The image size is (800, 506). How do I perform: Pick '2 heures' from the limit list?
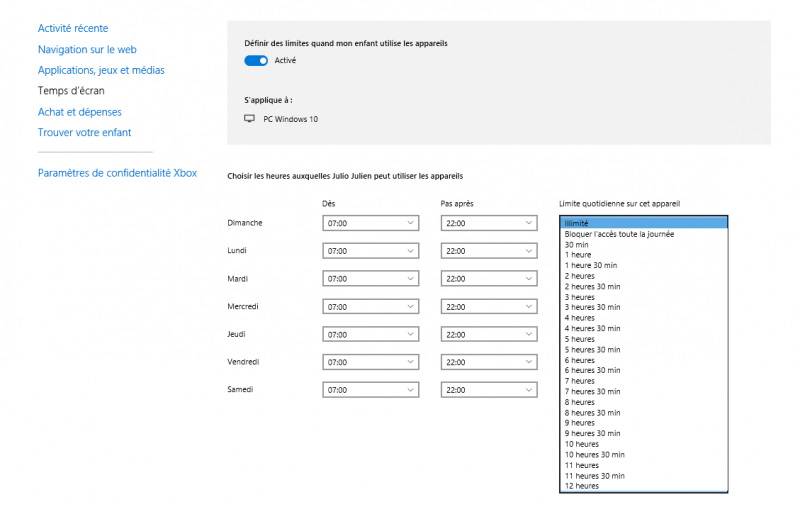point(580,276)
